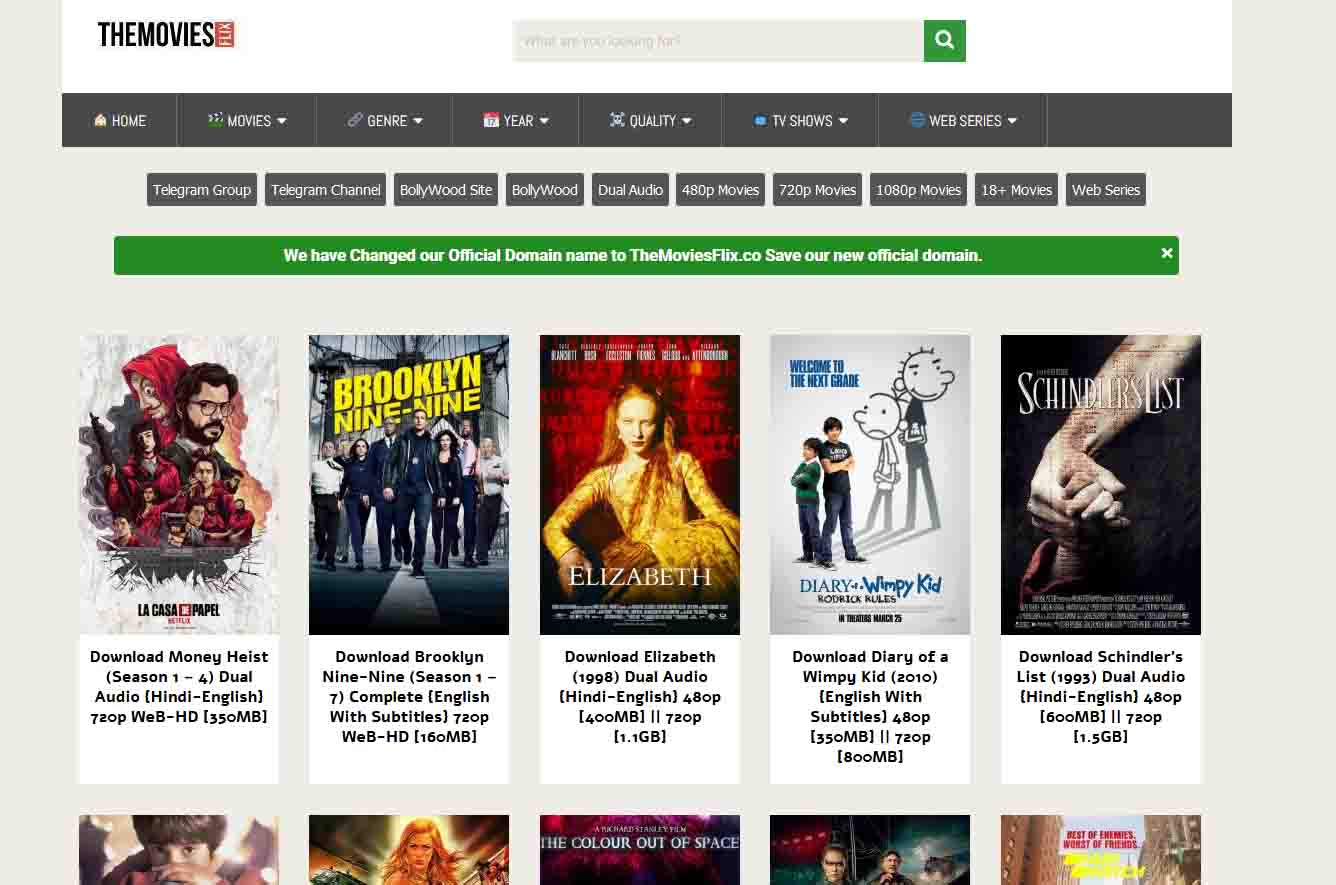Open the MOVIES menu label
The width and height of the screenshot is (1336, 885).
coord(249,121)
